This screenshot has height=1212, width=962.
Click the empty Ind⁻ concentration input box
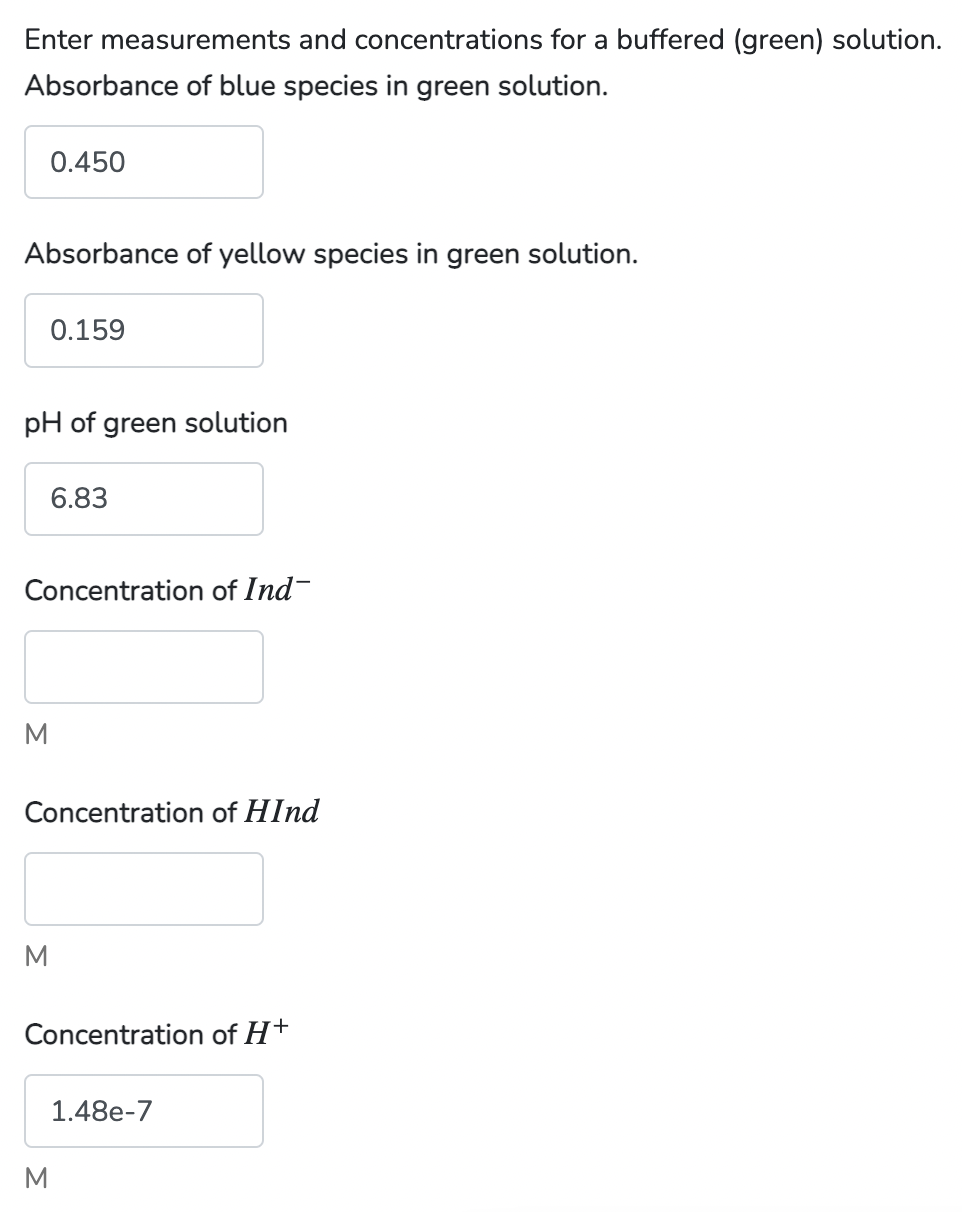[x=144, y=667]
